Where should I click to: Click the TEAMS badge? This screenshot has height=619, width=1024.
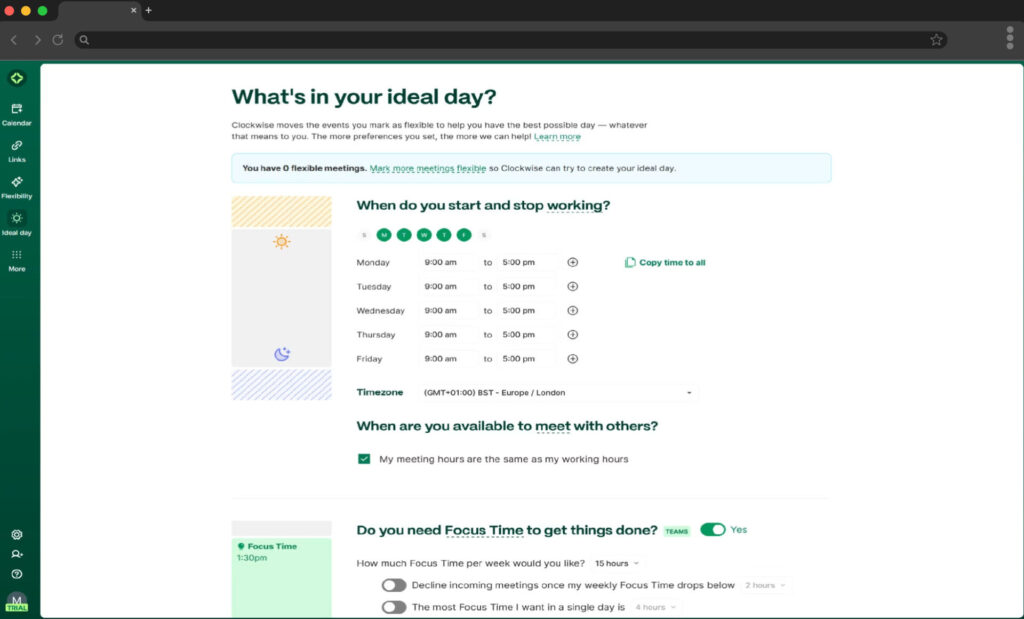(x=677, y=531)
